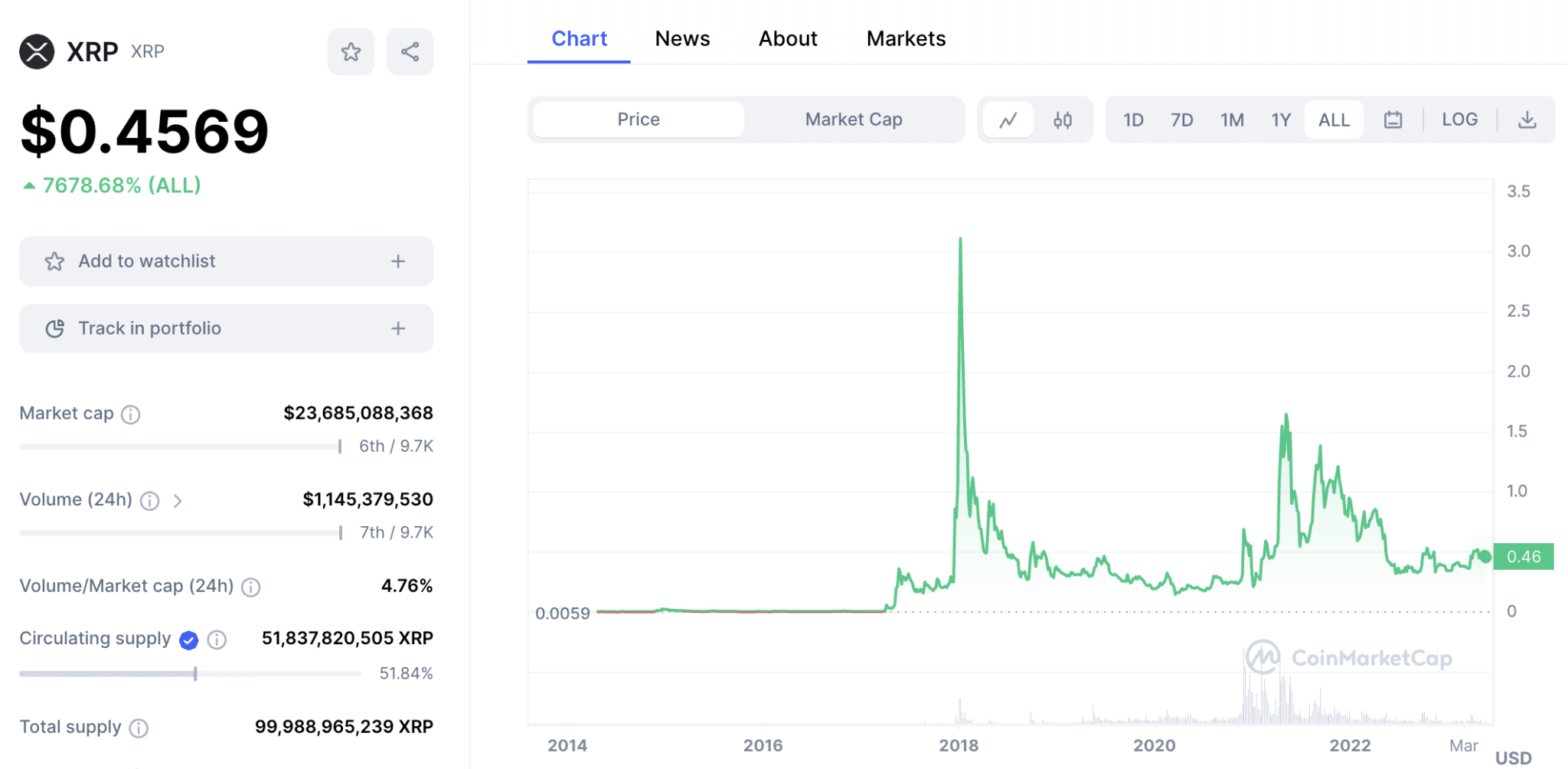
Task: Toggle chart to Market Cap view
Action: tap(854, 119)
